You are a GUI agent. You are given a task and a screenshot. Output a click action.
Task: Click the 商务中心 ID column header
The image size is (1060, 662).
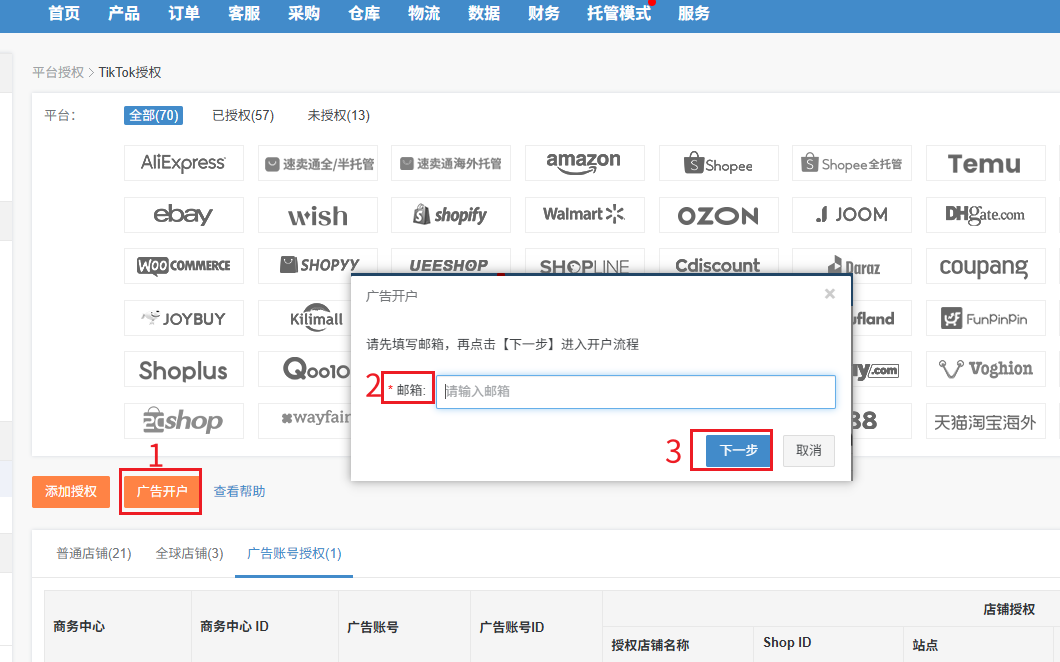235,627
